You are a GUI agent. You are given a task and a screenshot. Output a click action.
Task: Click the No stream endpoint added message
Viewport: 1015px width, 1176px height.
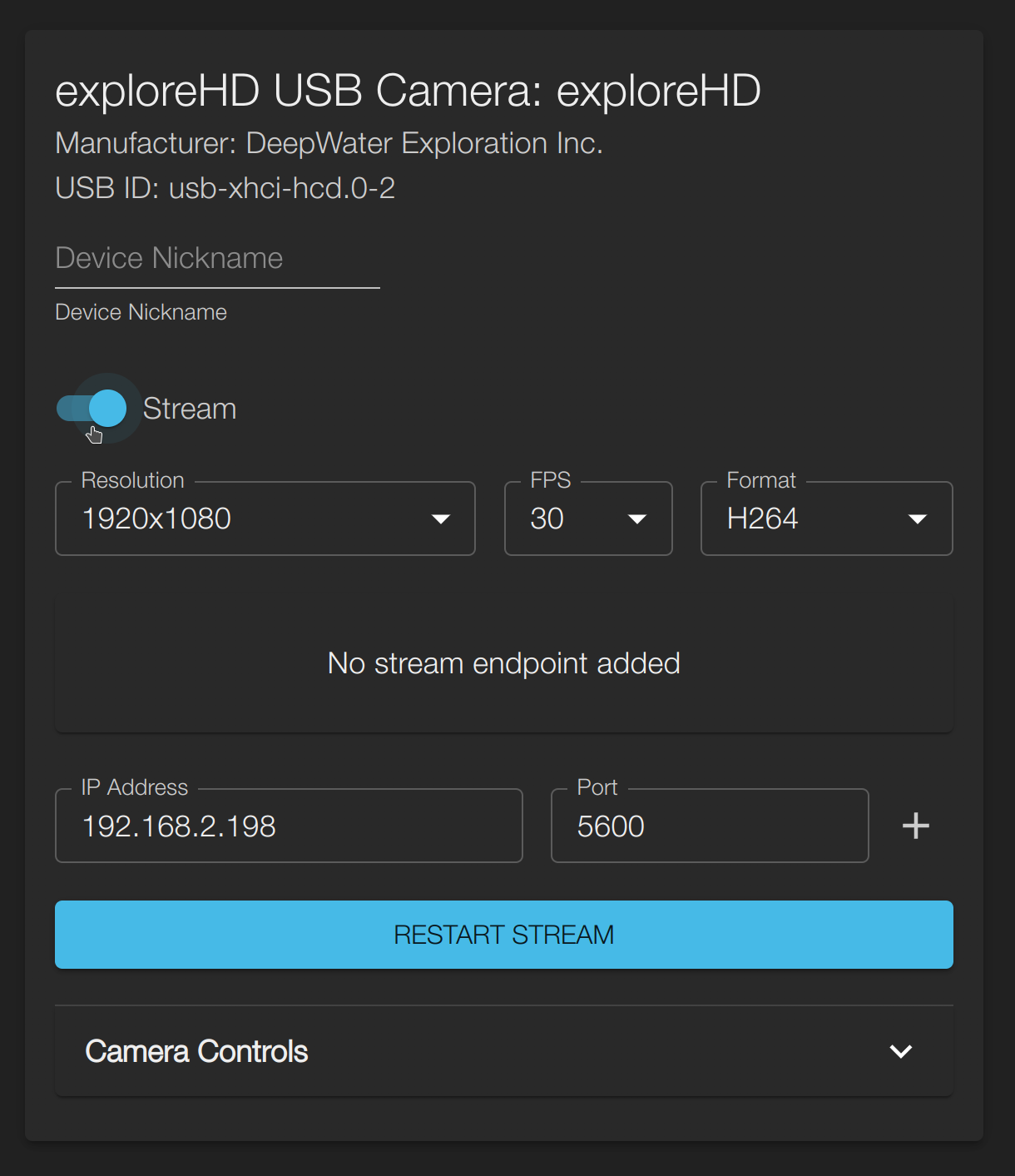pyautogui.click(x=504, y=663)
